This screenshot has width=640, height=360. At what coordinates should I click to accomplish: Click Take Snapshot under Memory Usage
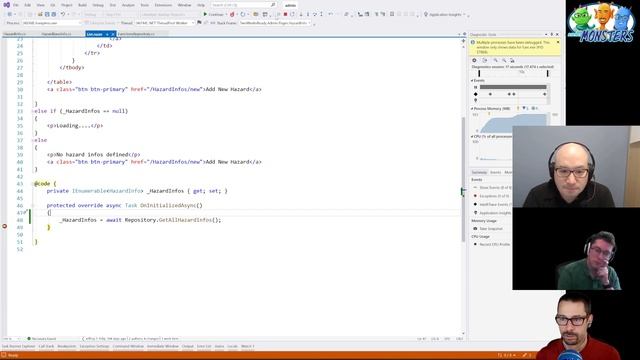(x=491, y=229)
